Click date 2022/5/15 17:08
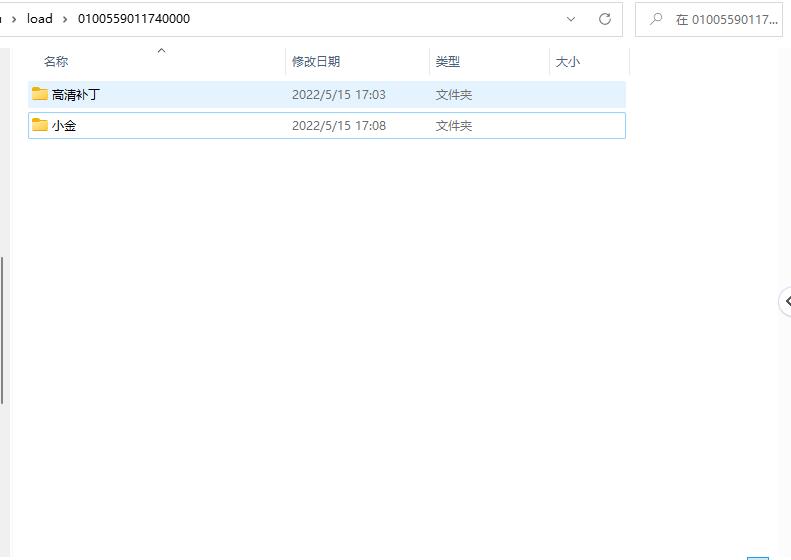This screenshot has width=791, height=560. [x=338, y=126]
